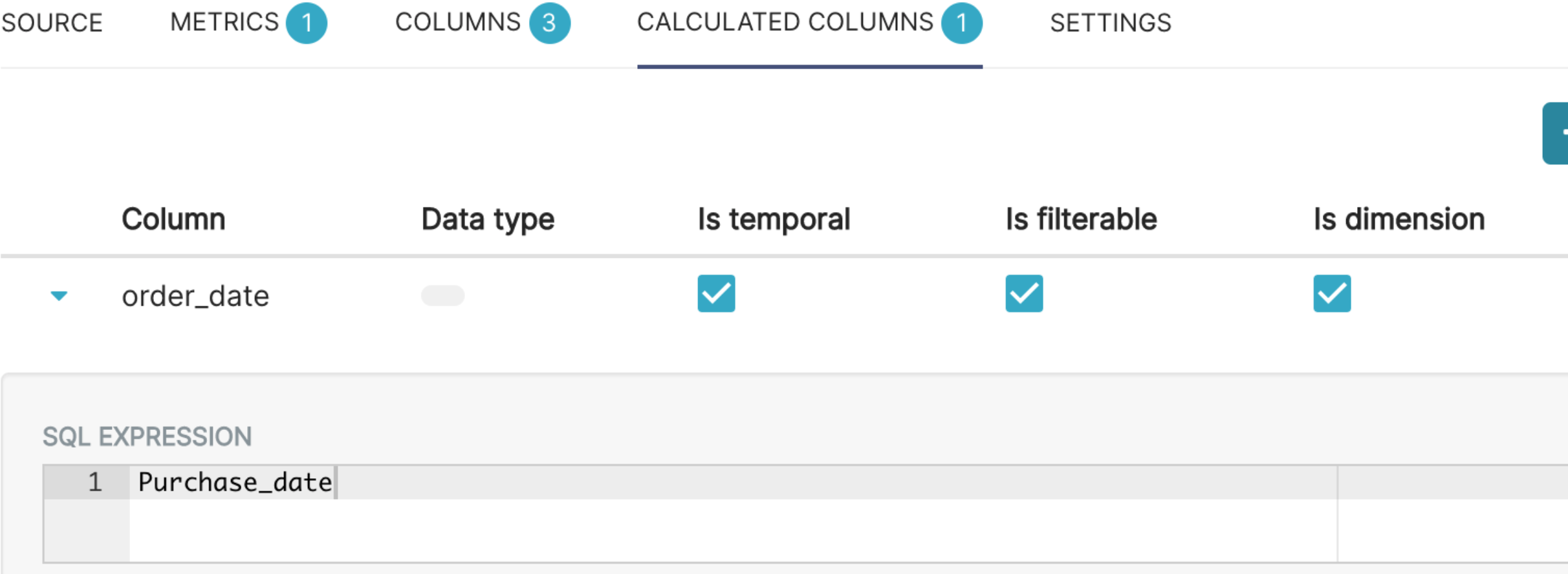This screenshot has width=1568, height=574.
Task: Click the order_date column name
Action: [x=195, y=296]
